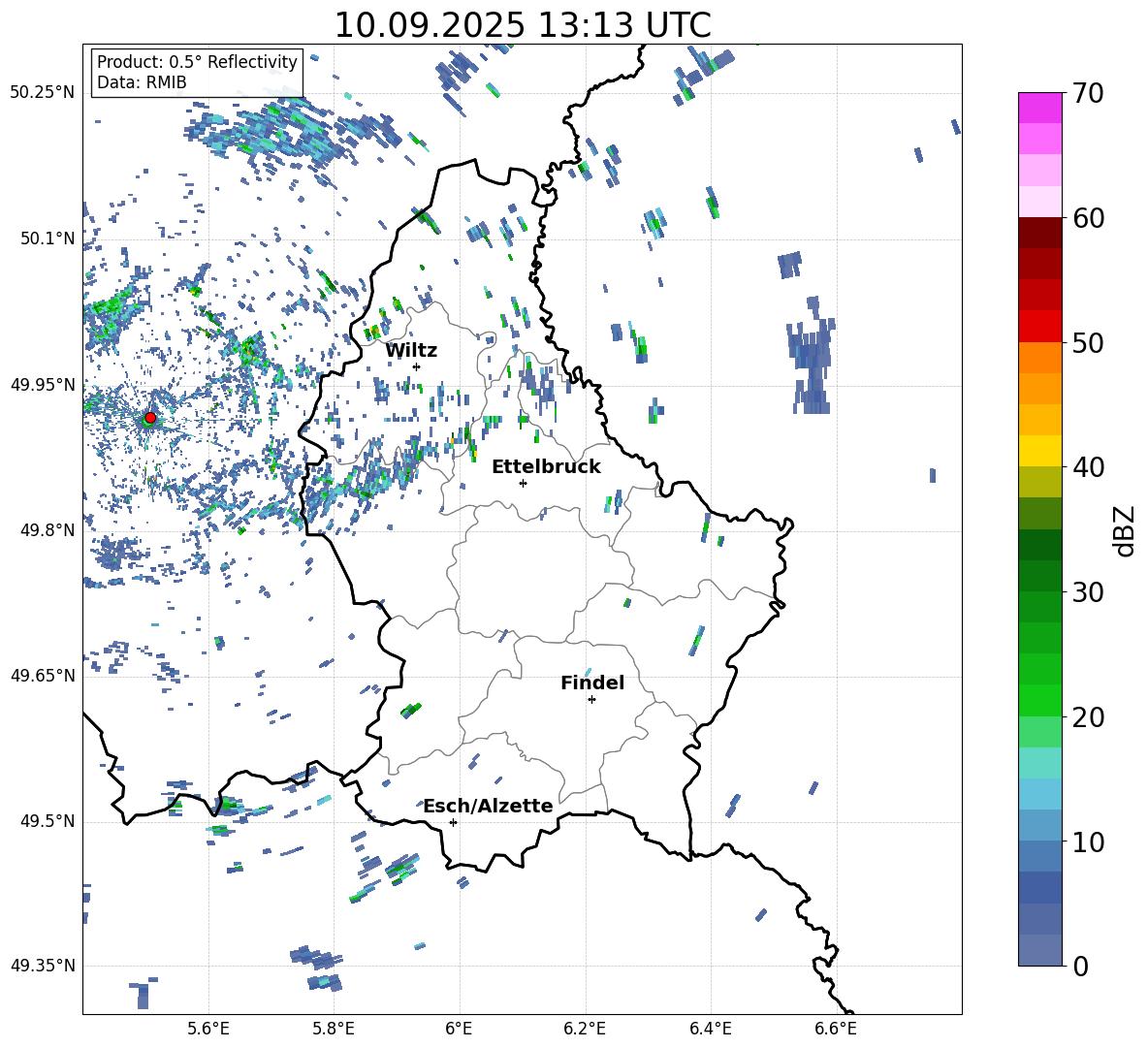Click the colorbar tick label 10
This screenshot has height=1048, width=1148.
click(x=1087, y=842)
